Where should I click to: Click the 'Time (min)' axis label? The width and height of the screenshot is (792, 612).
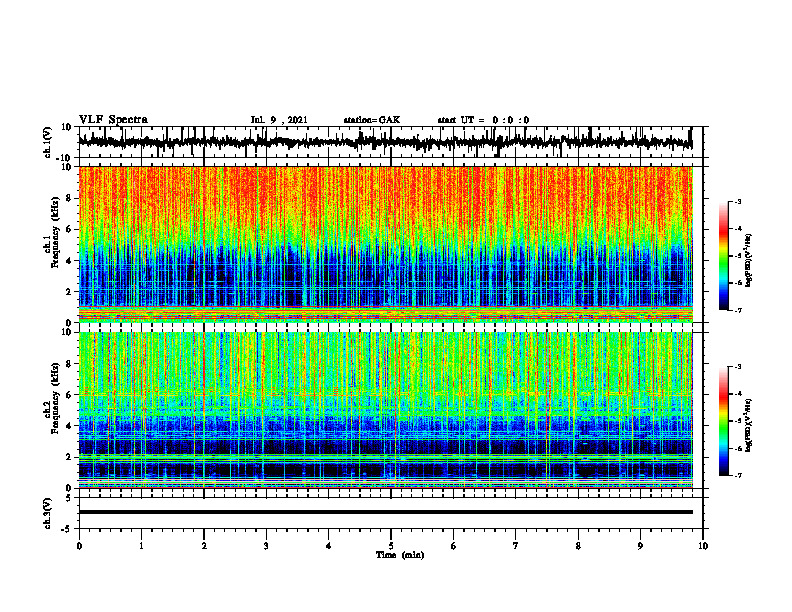[400, 555]
